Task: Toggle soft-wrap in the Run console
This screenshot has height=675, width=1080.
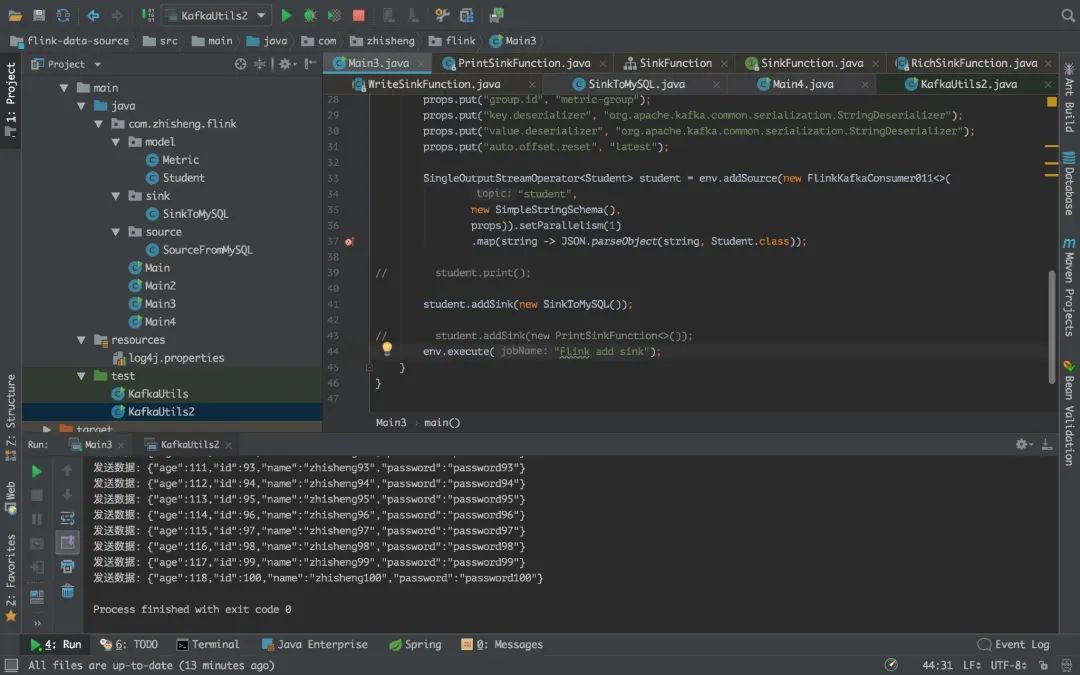Action: click(x=67, y=518)
